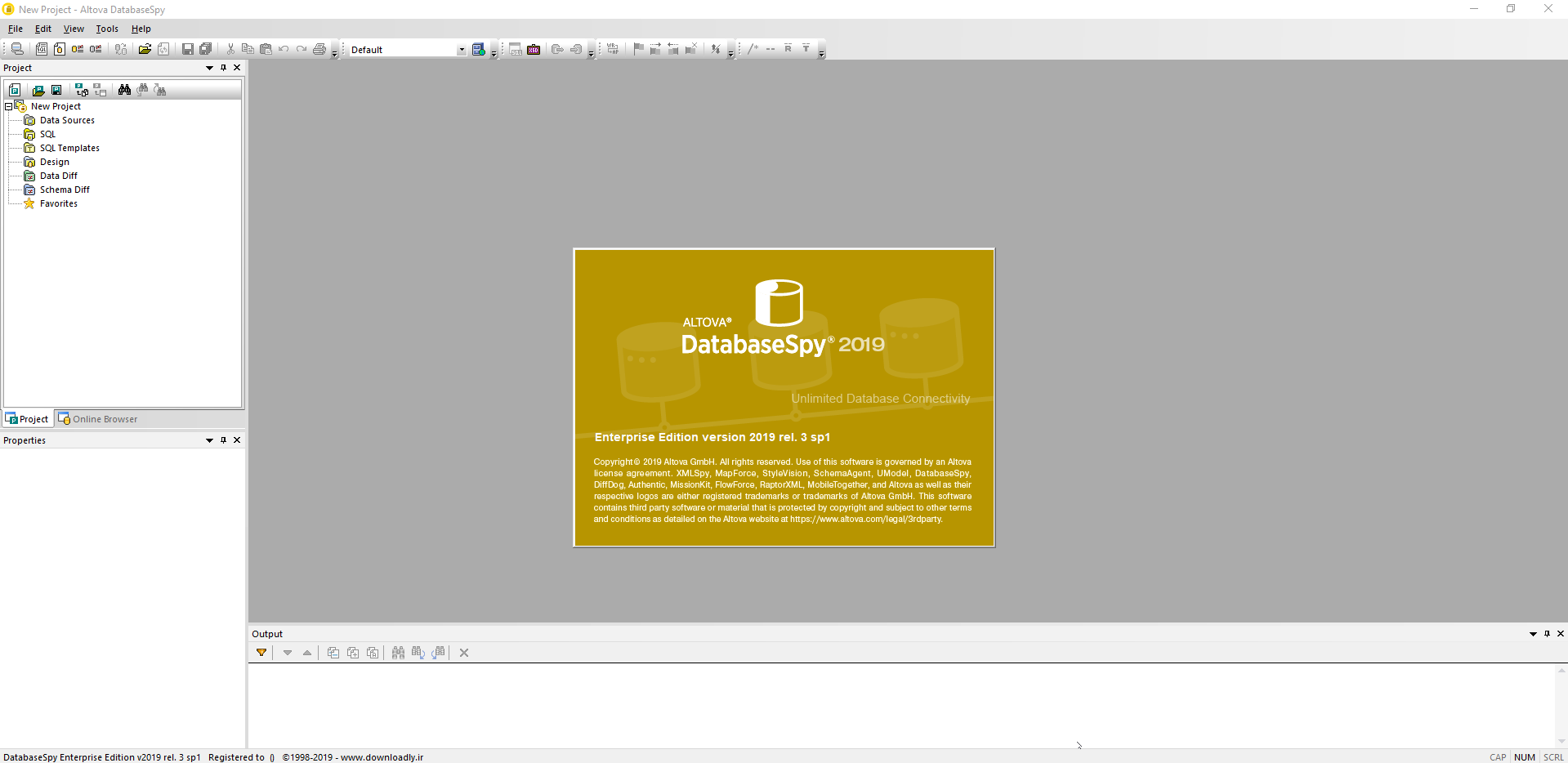
Task: Click the Paste clipboard icon
Action: click(x=266, y=49)
